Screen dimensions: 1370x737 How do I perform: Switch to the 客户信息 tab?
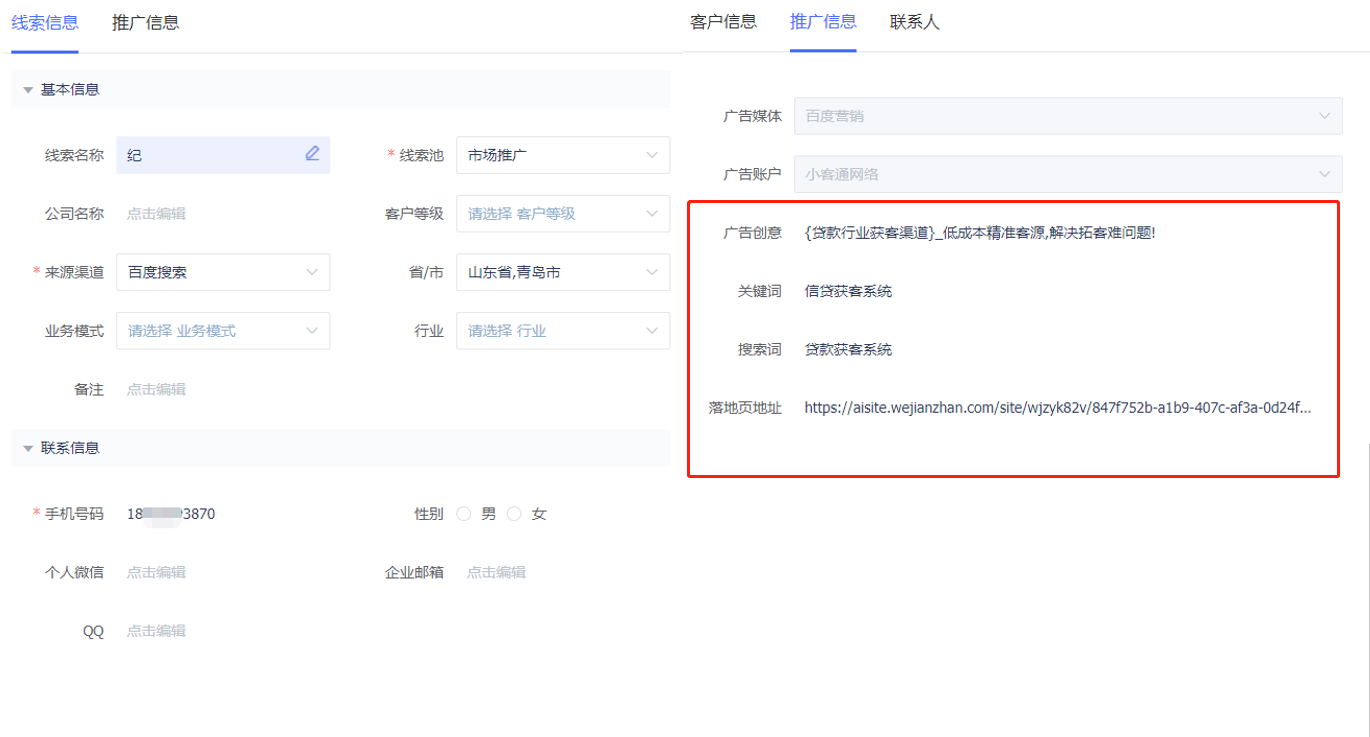[x=723, y=21]
